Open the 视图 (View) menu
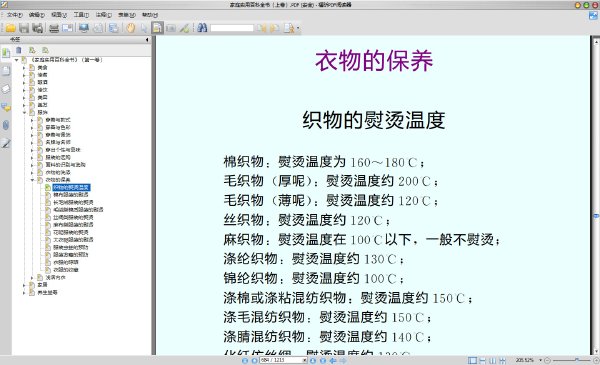The height and width of the screenshot is (365, 600). 59,15
